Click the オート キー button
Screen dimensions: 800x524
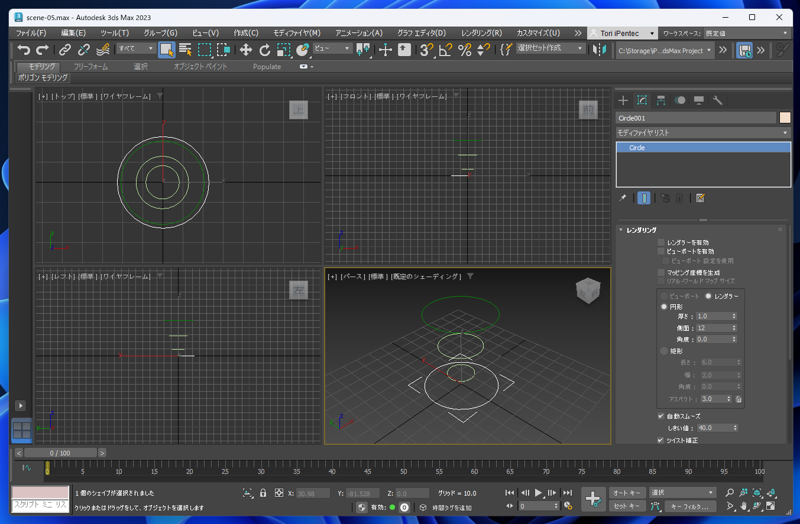pos(627,492)
